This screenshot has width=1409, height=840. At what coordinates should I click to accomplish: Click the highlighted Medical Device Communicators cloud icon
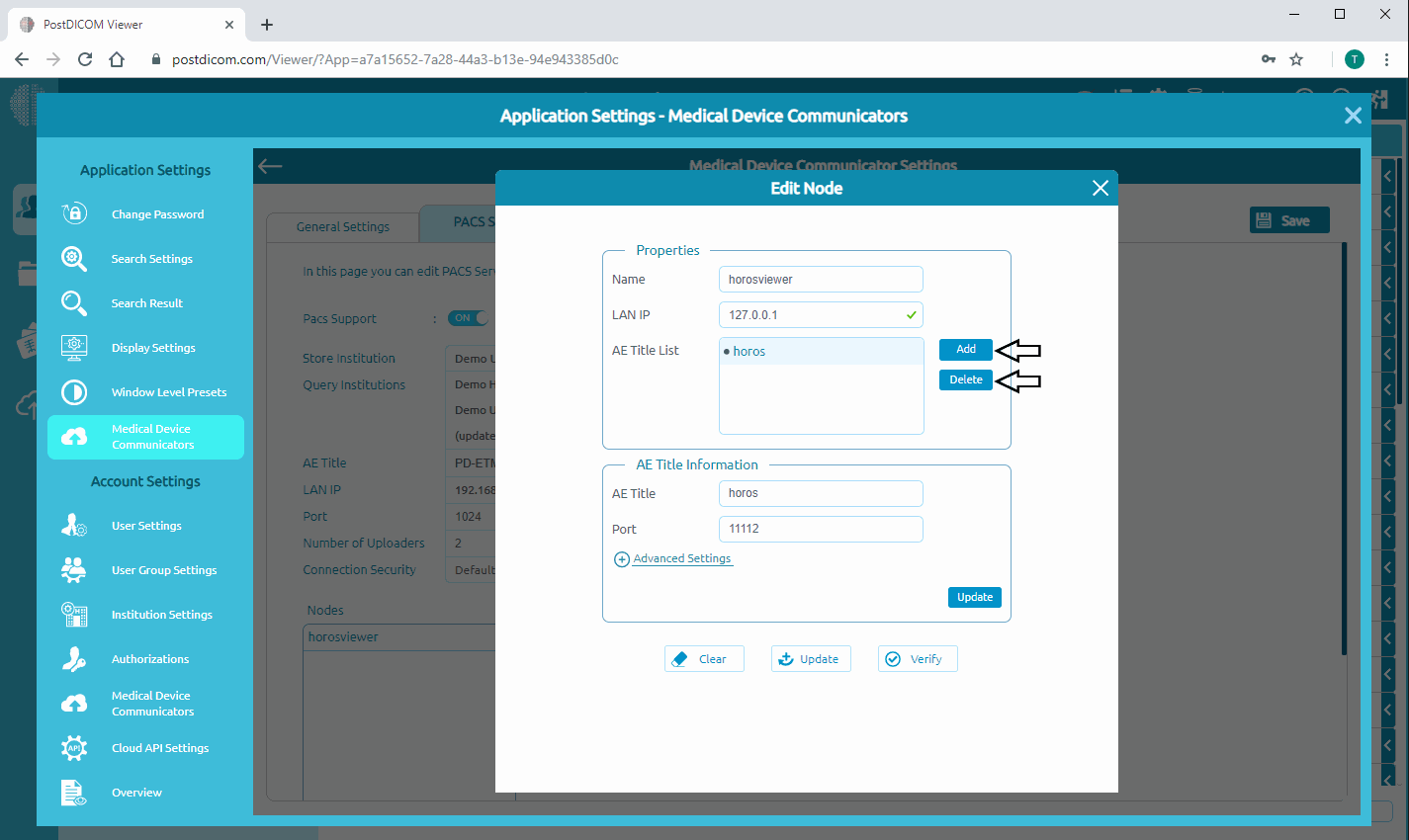tap(74, 437)
